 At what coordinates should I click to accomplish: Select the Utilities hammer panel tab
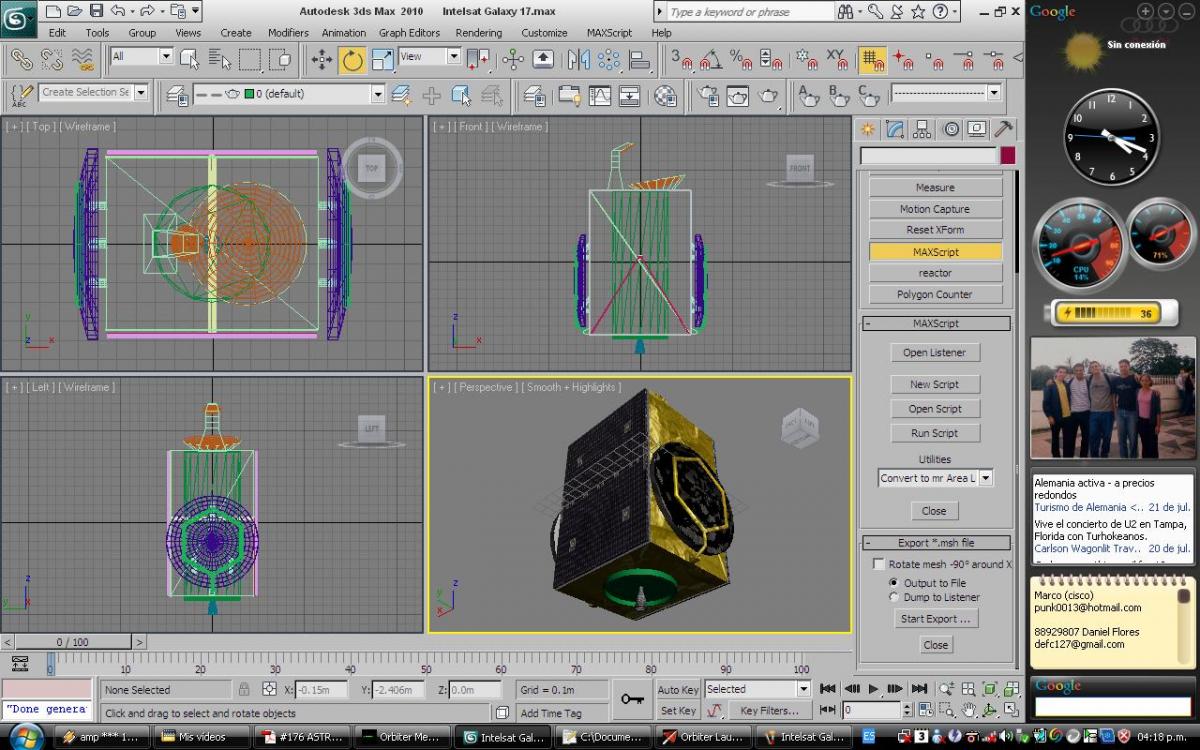click(1003, 129)
